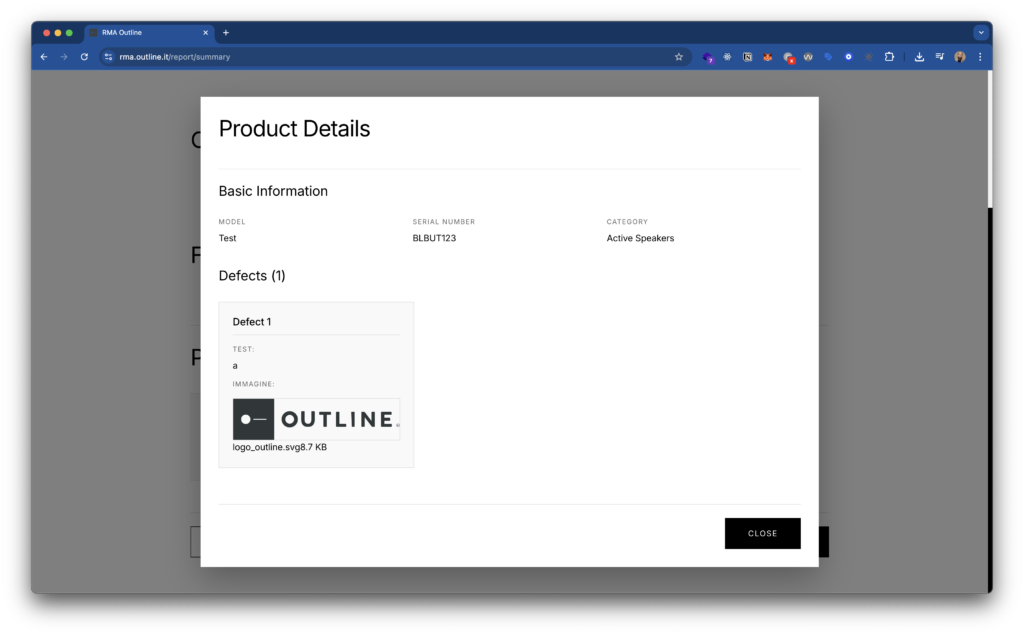Open the site information icon in address bar

pos(109,57)
